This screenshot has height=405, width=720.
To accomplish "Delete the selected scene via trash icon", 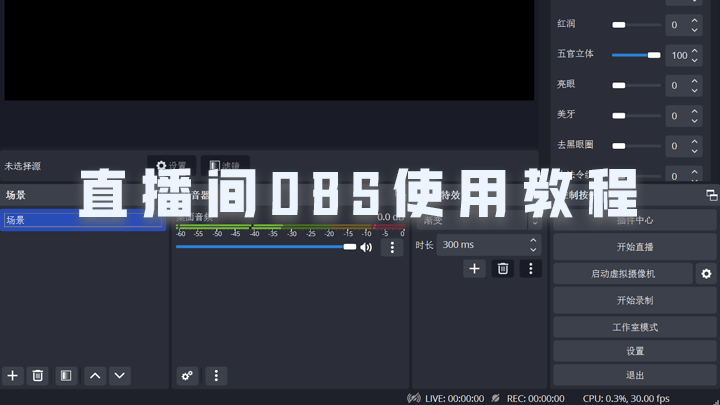I will click(38, 376).
